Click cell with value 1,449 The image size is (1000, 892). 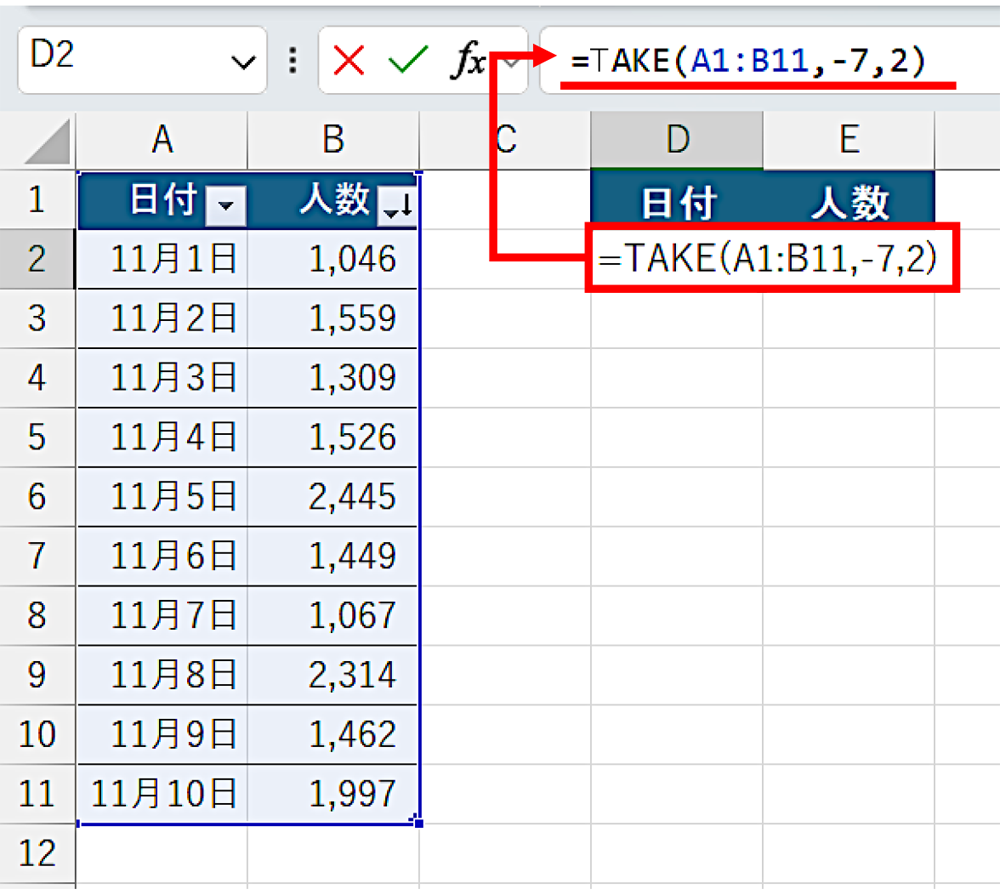pyautogui.click(x=333, y=556)
